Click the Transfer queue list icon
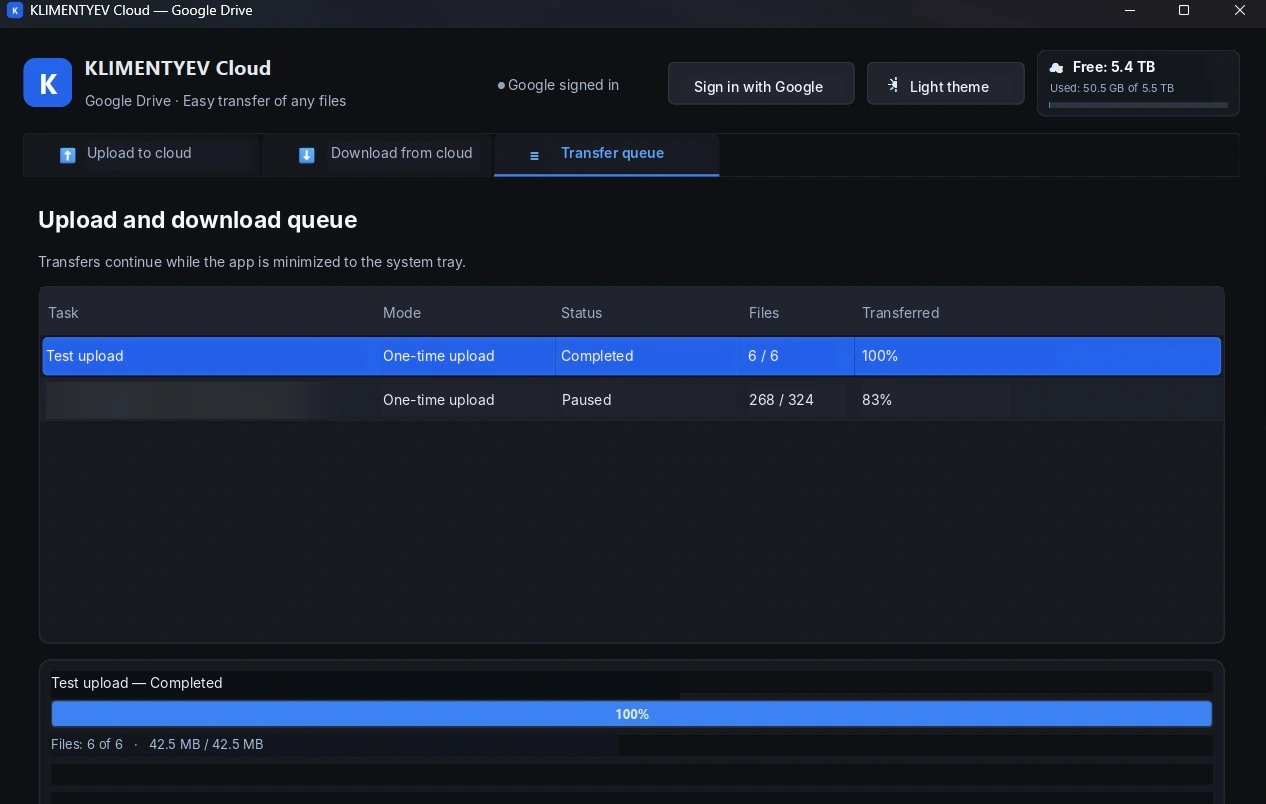The image size is (1266, 804). [x=534, y=155]
